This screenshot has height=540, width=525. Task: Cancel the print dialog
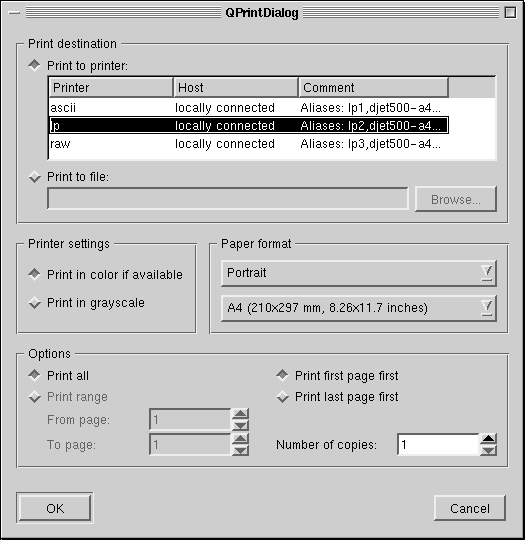(x=470, y=508)
